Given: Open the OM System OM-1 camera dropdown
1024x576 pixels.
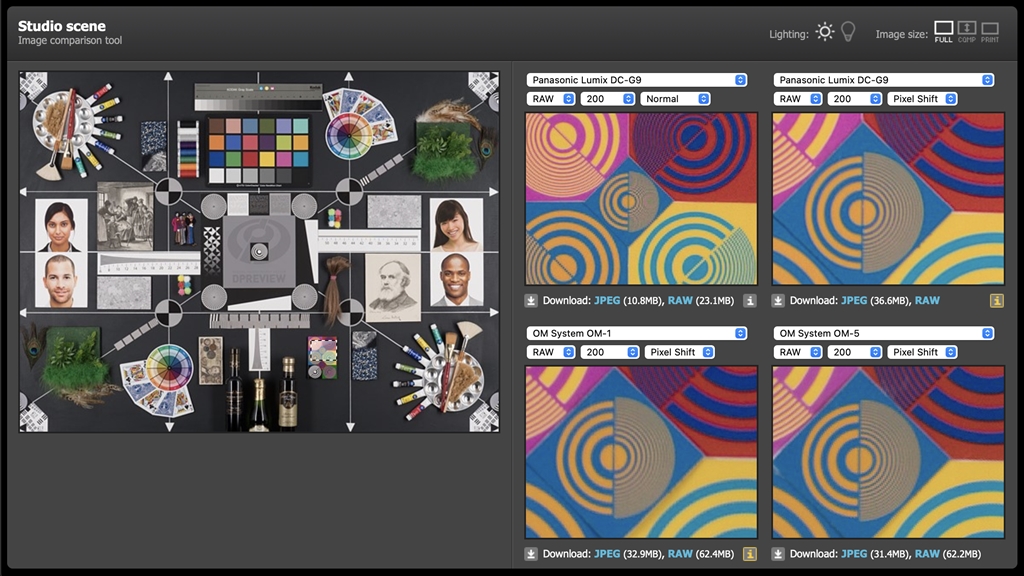Looking at the screenshot, I should [x=637, y=333].
